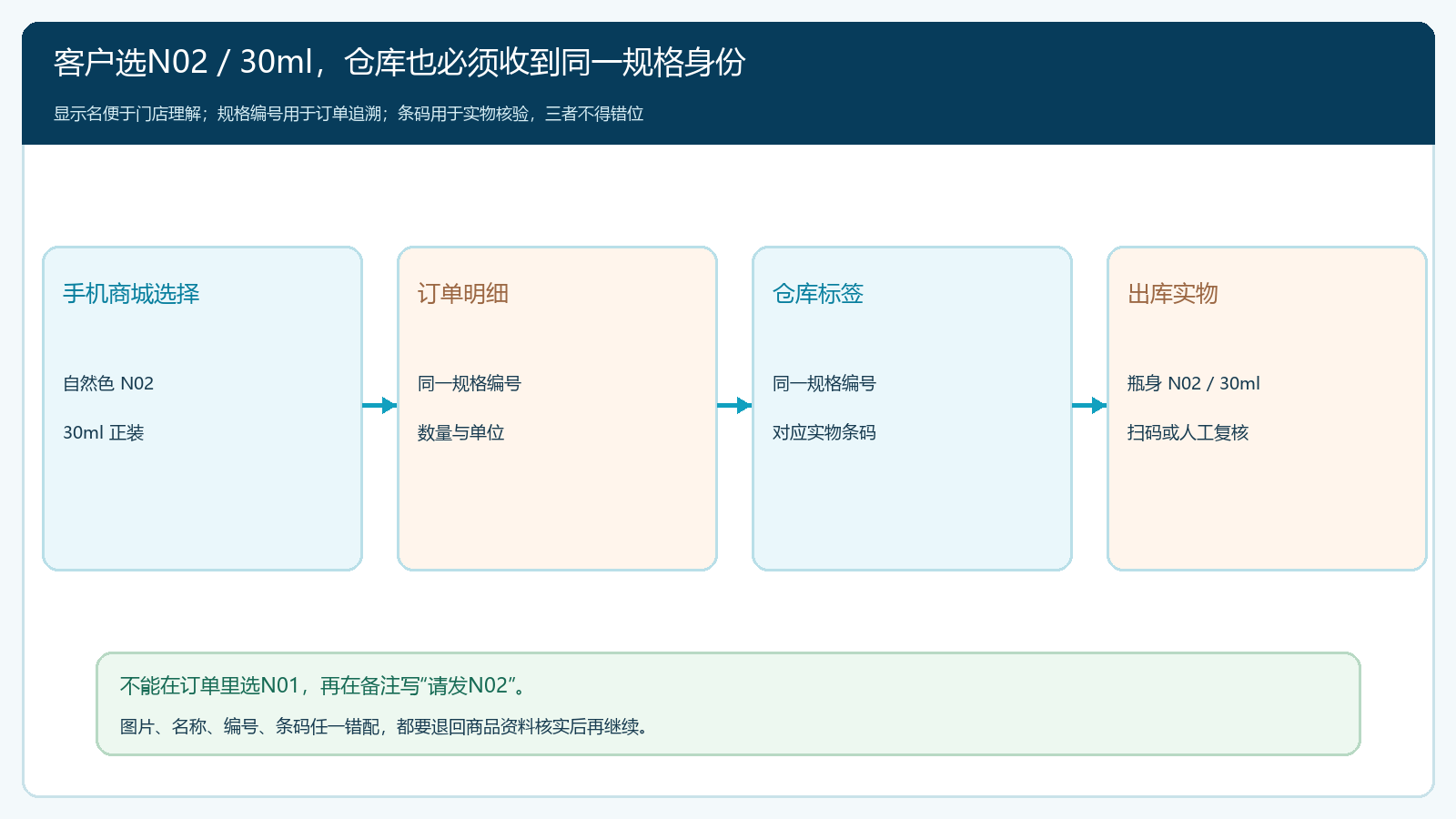The width and height of the screenshot is (1456, 819).
Task: Click the 仓库标签 card heading
Action: 818,294
